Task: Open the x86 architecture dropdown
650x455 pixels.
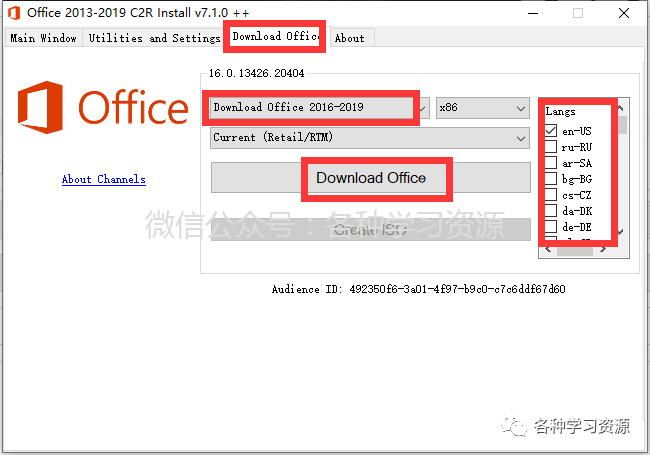Action: click(483, 108)
